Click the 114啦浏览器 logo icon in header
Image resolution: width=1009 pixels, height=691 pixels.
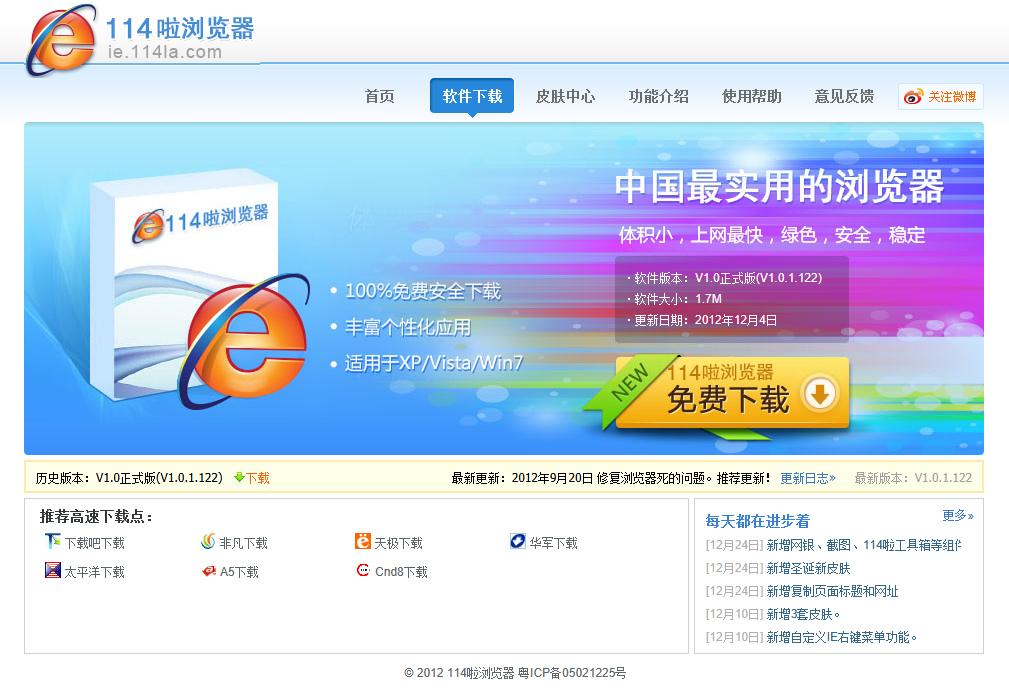(63, 40)
